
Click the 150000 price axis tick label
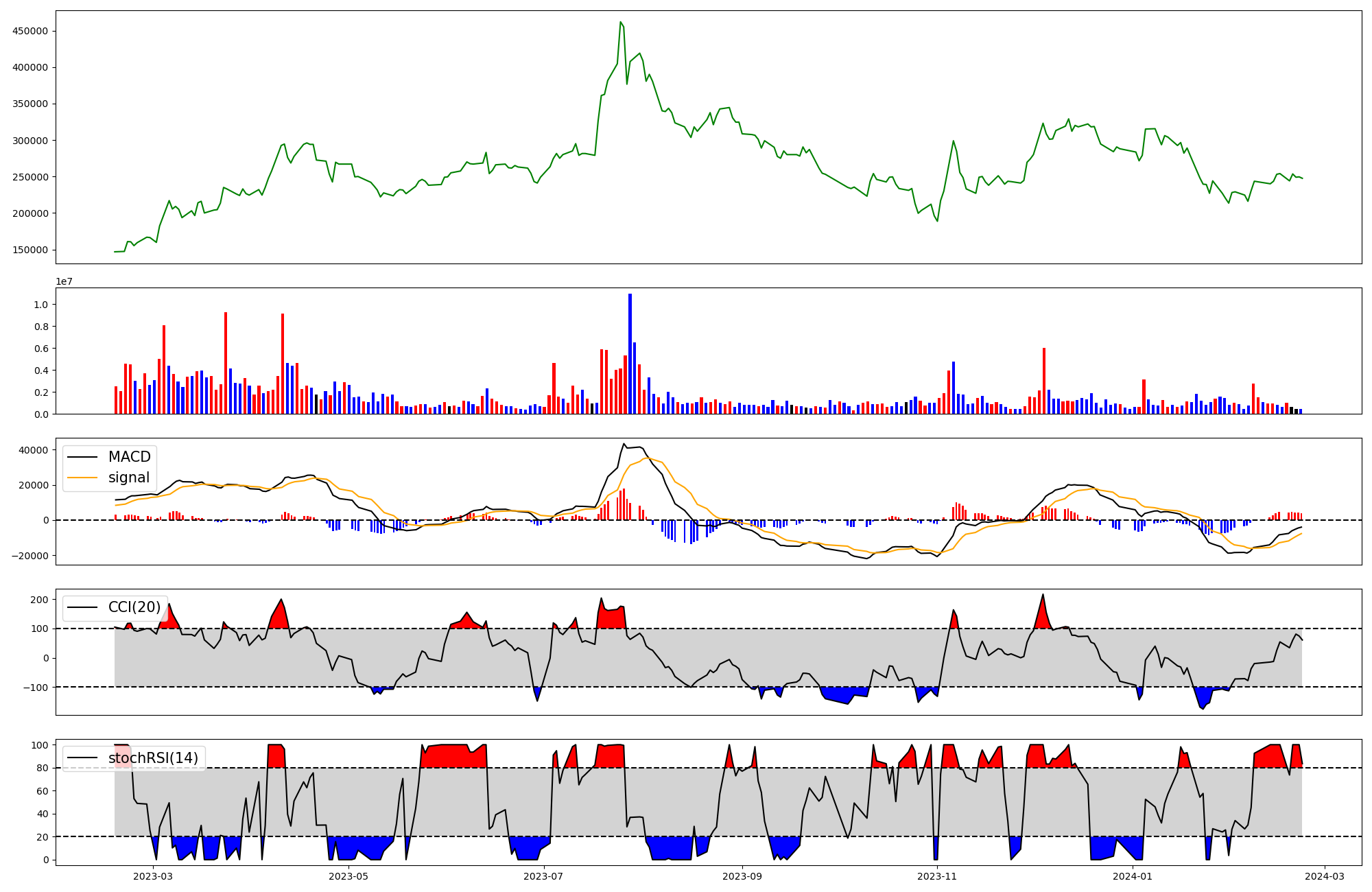point(30,250)
